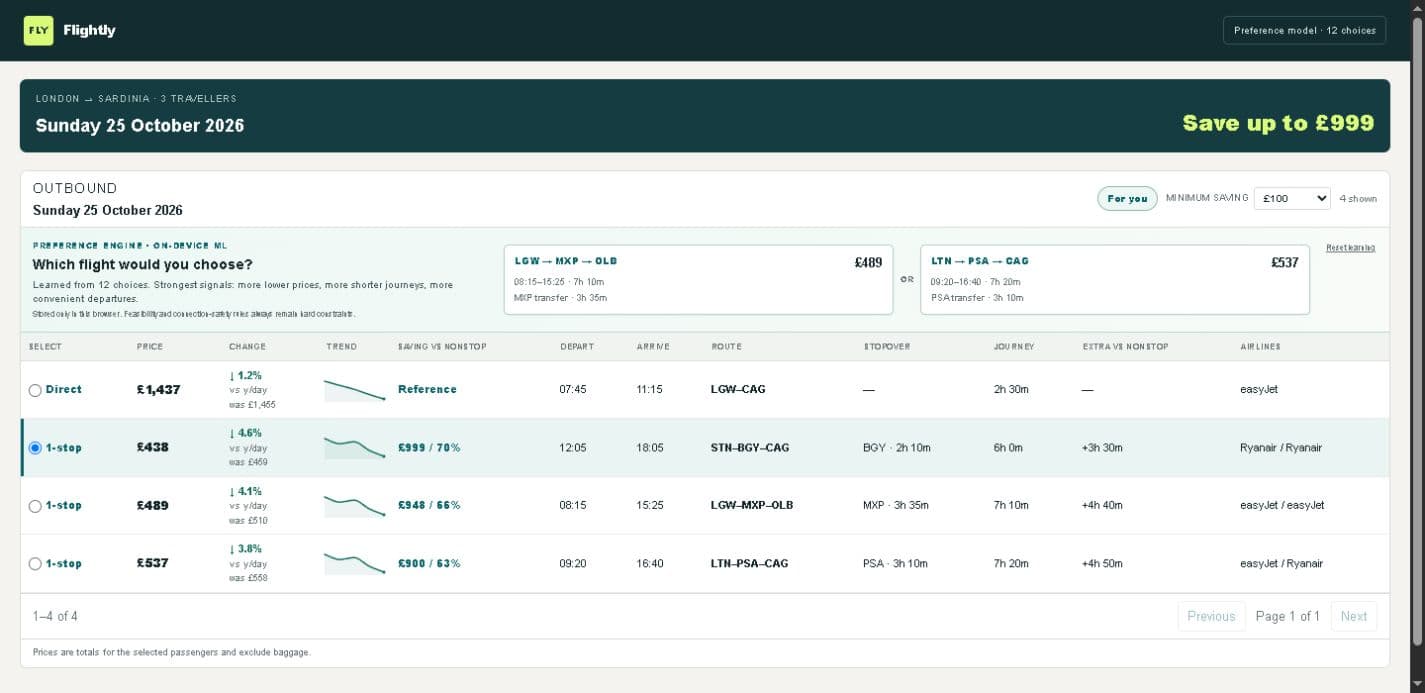Click the Next page button
Viewport: 1425px width, 693px height.
(1353, 616)
